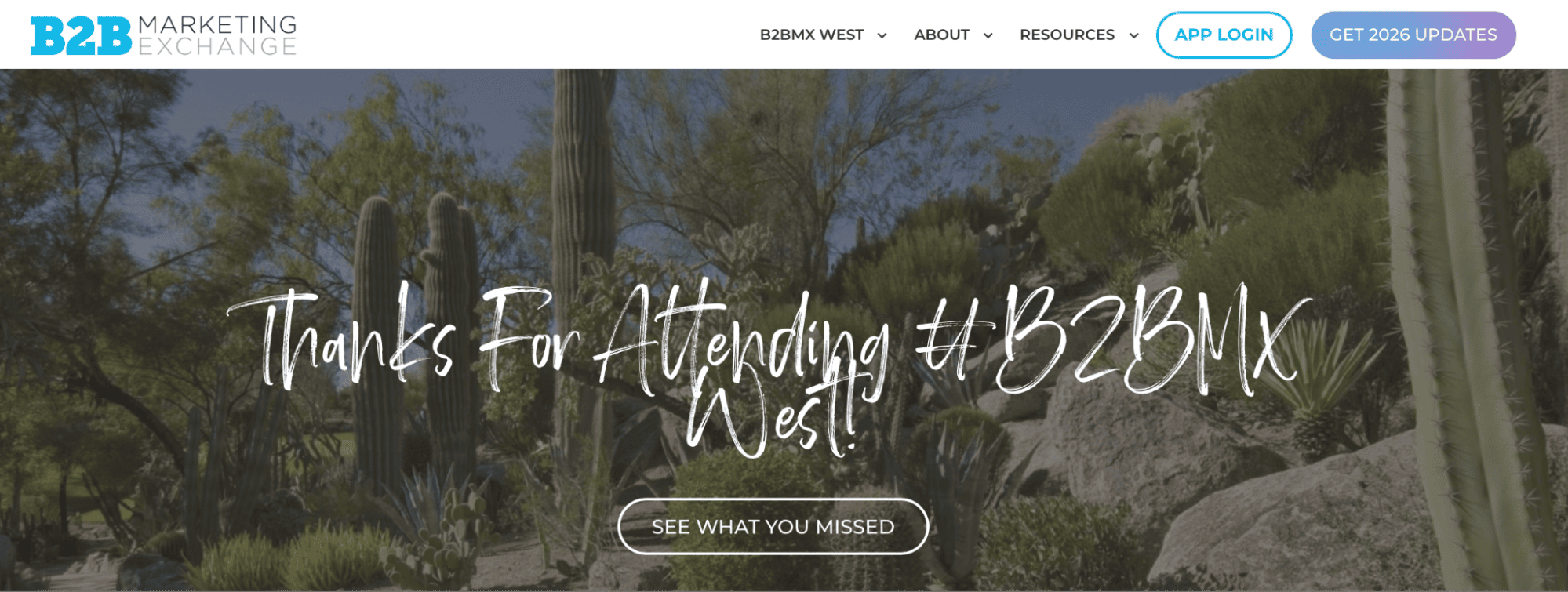
Task: Click the SEE WHAT YOU MISSED button
Action: (773, 526)
